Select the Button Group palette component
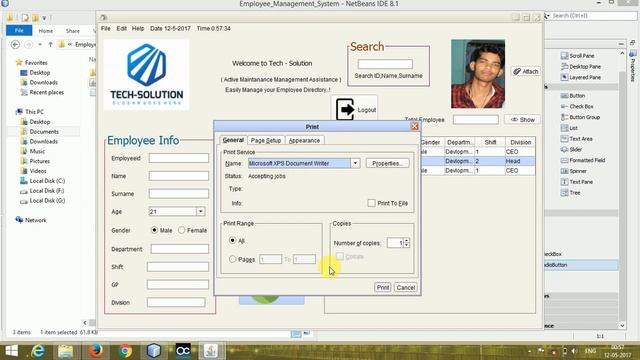 [x=580, y=117]
